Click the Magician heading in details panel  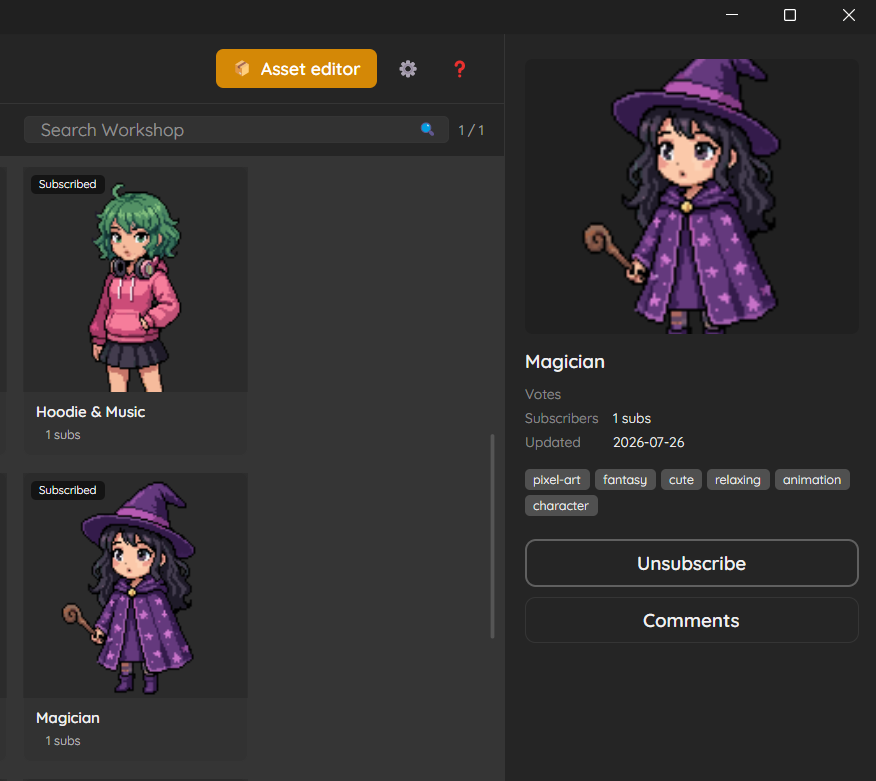[x=565, y=361]
